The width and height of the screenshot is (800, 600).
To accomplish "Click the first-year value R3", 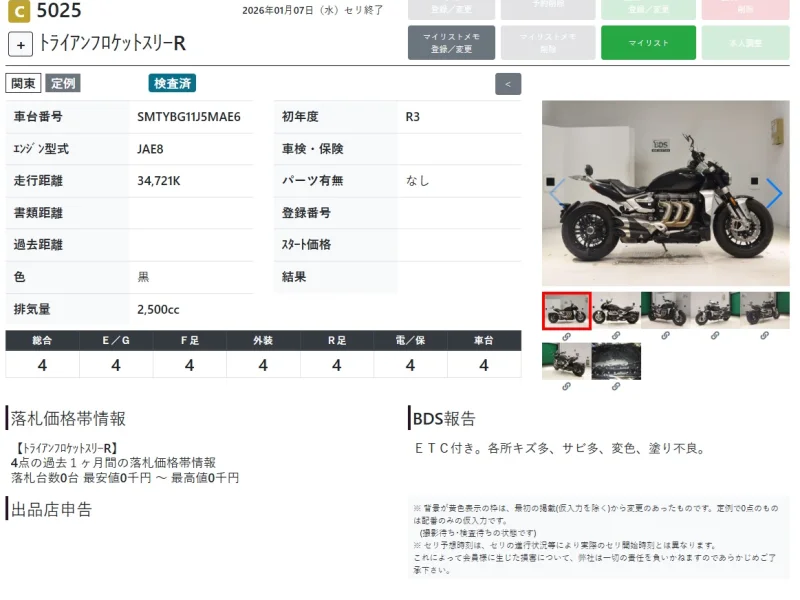I will pos(412,117).
